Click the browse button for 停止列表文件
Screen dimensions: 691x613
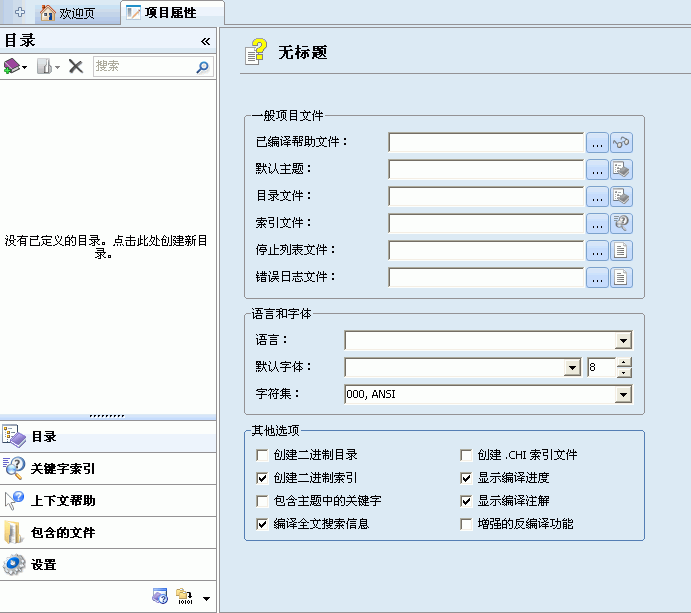(x=597, y=251)
